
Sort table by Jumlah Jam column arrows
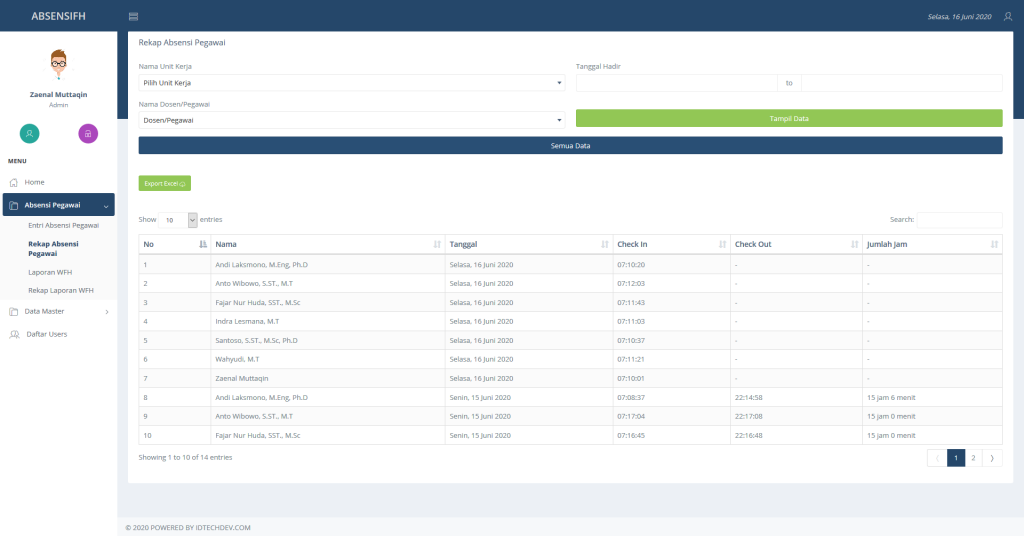[x=994, y=244]
